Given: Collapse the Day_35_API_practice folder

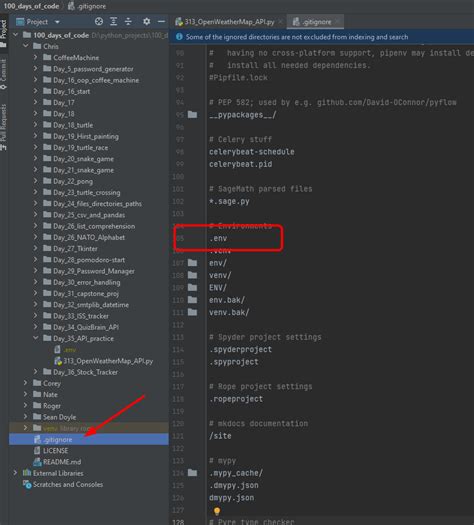Looking at the screenshot, I should click(x=35, y=338).
